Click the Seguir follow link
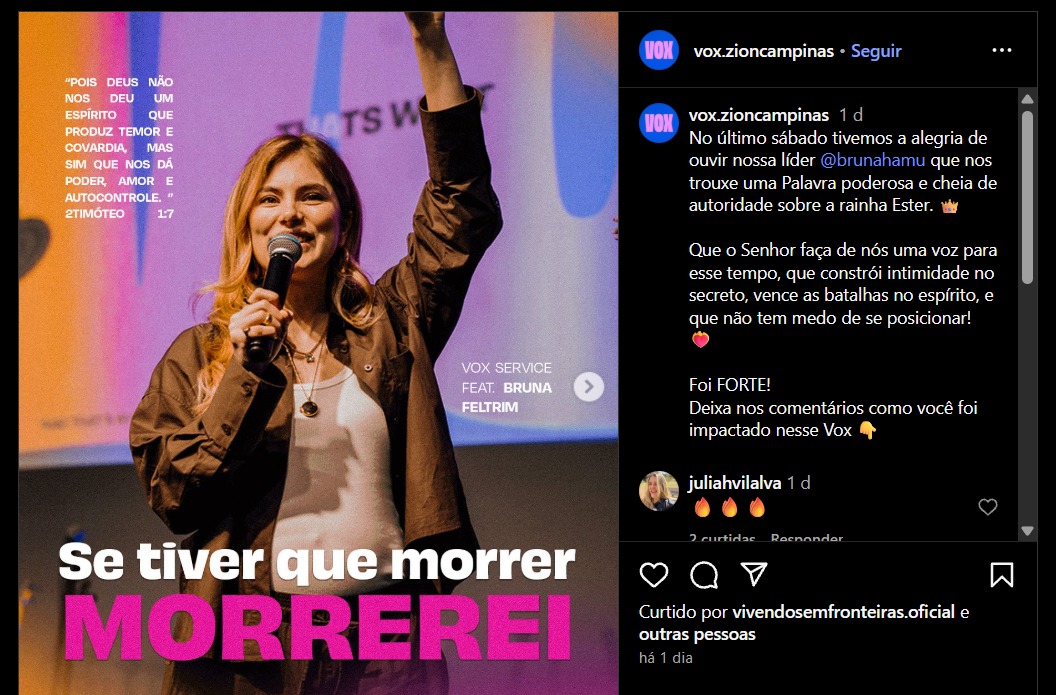This screenshot has width=1056, height=695. [876, 51]
